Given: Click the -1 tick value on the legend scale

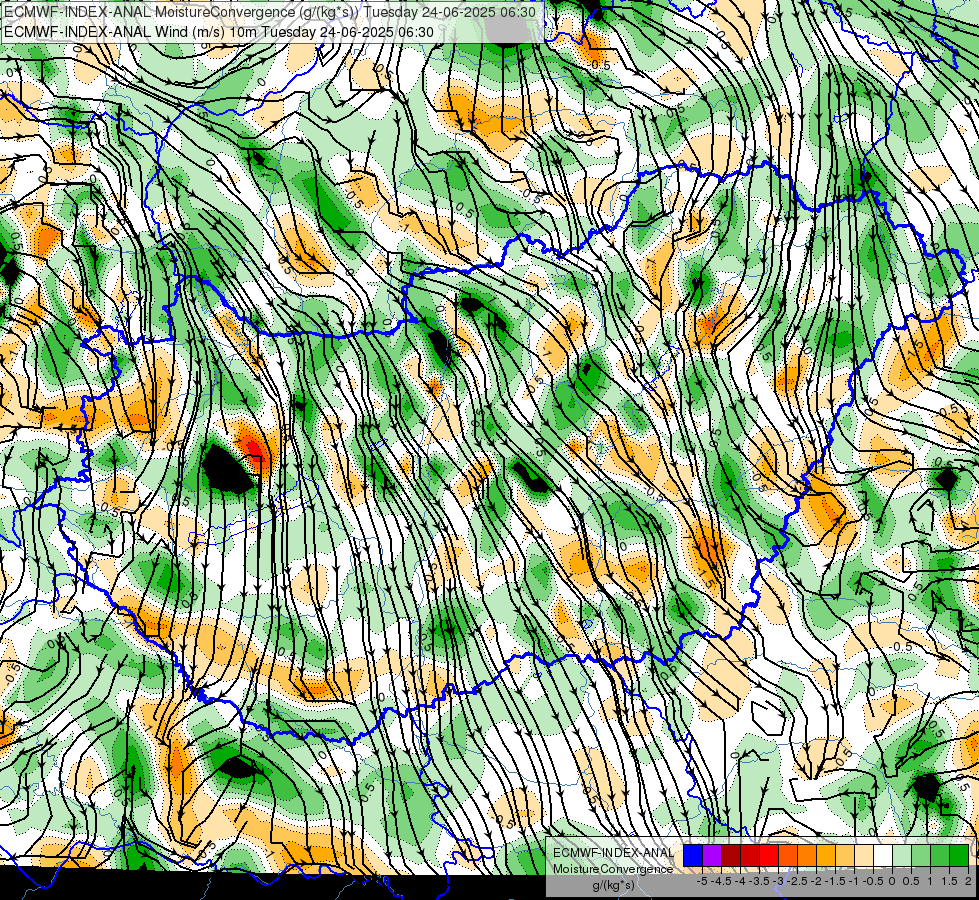Looking at the screenshot, I should [x=854, y=881].
